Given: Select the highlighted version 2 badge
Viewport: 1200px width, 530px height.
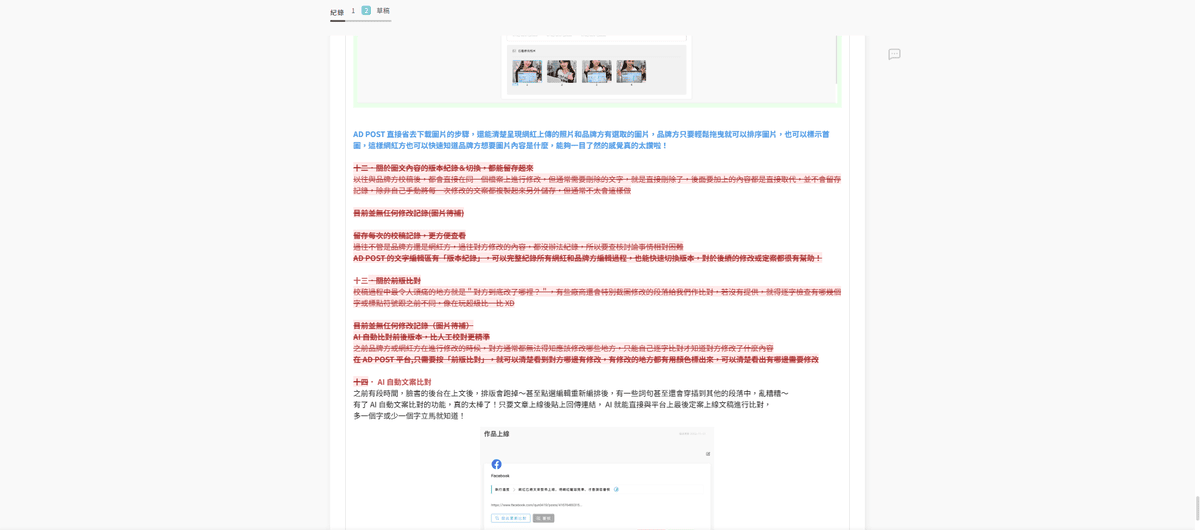Looking at the screenshot, I should tap(366, 11).
